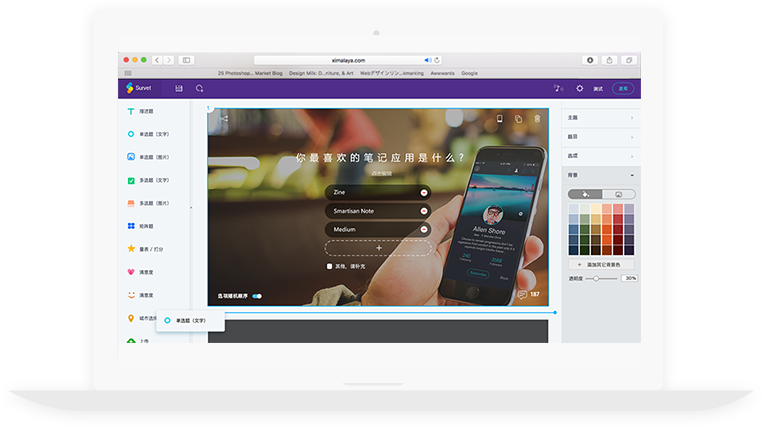
Task: Open the music note sound settings
Action: pyautogui.click(x=558, y=88)
